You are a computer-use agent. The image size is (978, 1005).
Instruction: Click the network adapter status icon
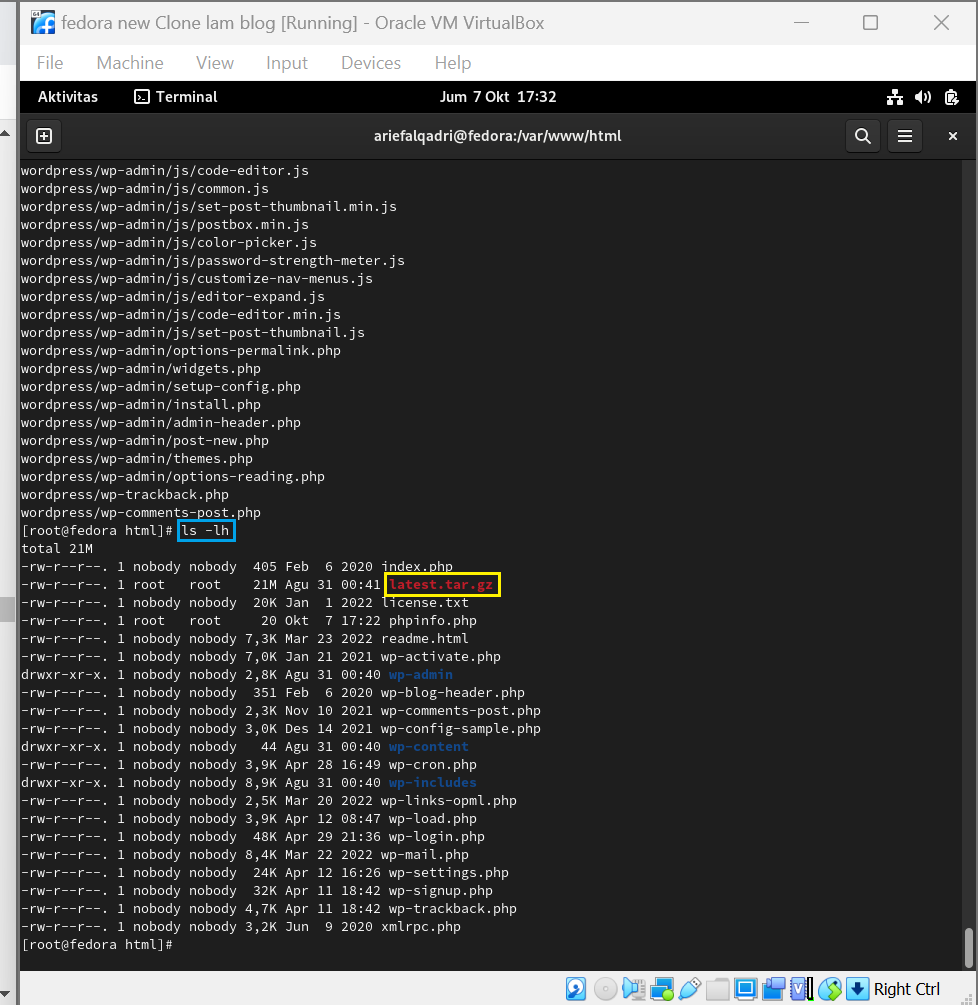(662, 988)
